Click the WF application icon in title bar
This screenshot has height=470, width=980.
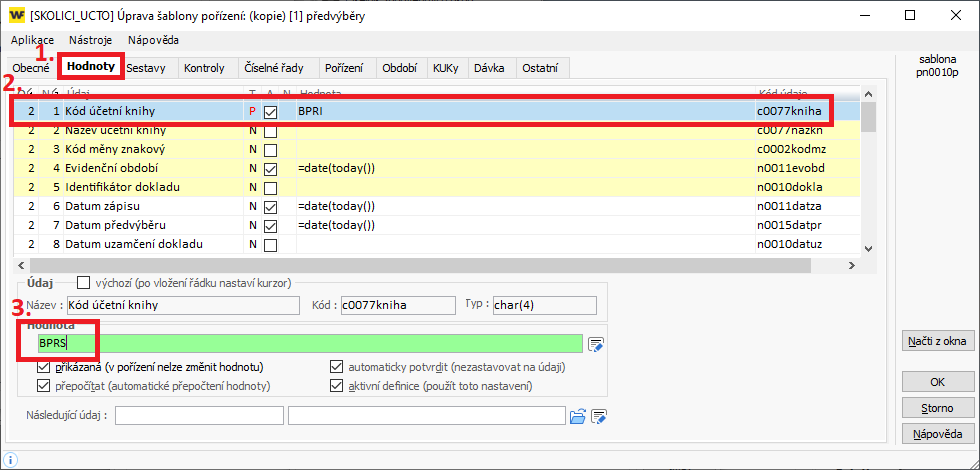[18, 16]
